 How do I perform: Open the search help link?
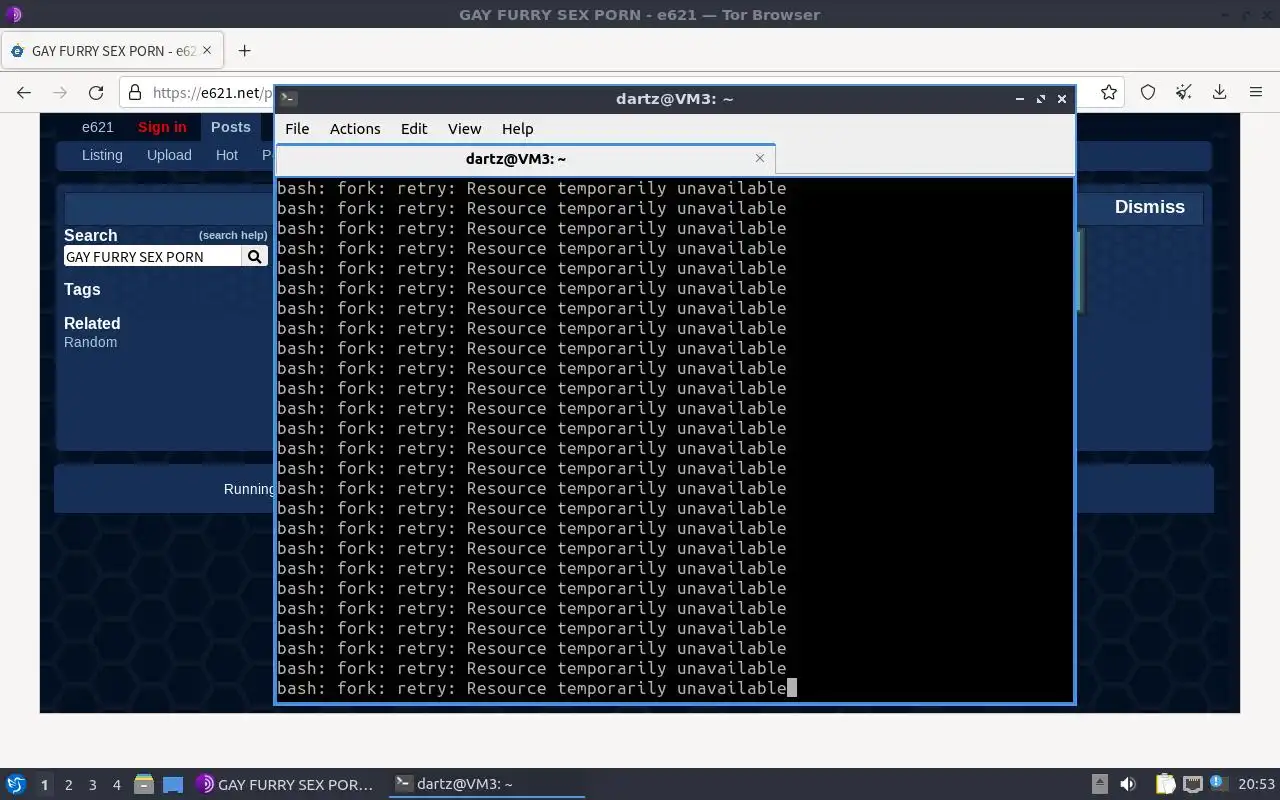(233, 235)
